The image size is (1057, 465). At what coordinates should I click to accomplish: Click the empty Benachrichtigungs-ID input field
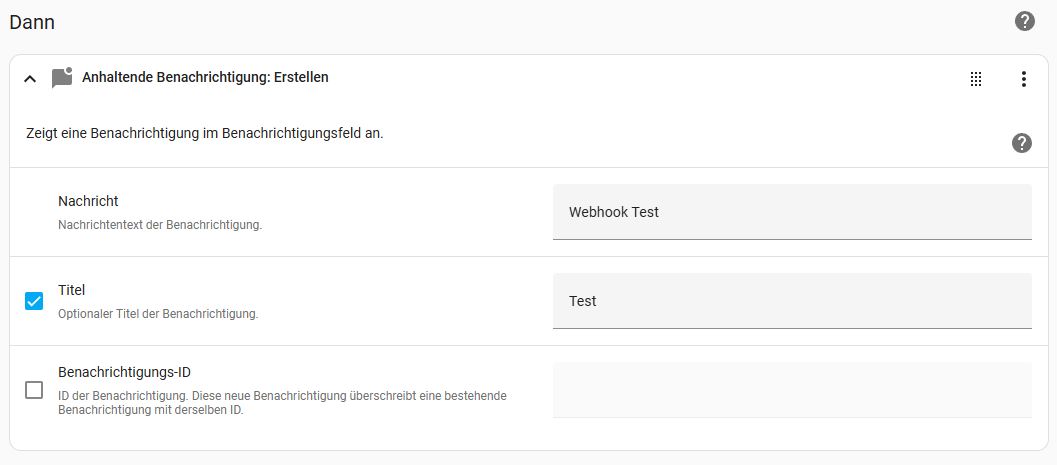(792, 390)
